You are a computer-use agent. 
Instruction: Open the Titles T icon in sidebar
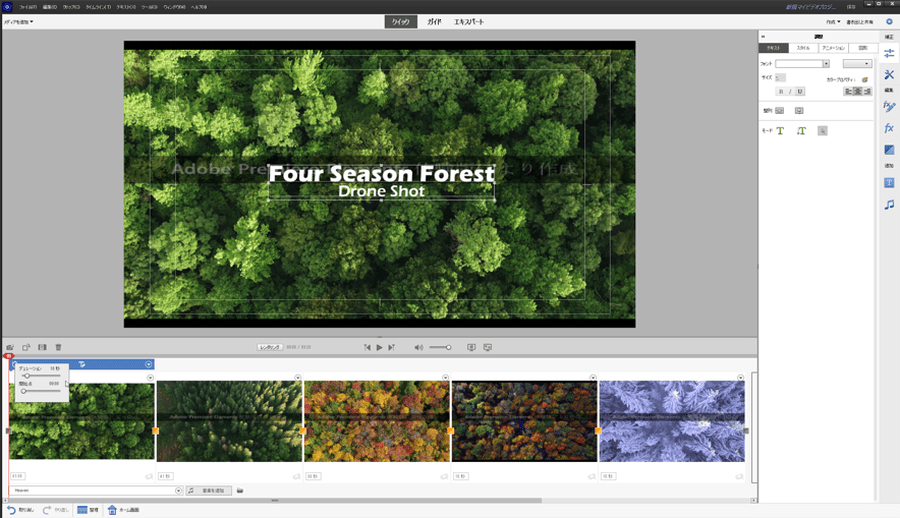pyautogui.click(x=889, y=183)
